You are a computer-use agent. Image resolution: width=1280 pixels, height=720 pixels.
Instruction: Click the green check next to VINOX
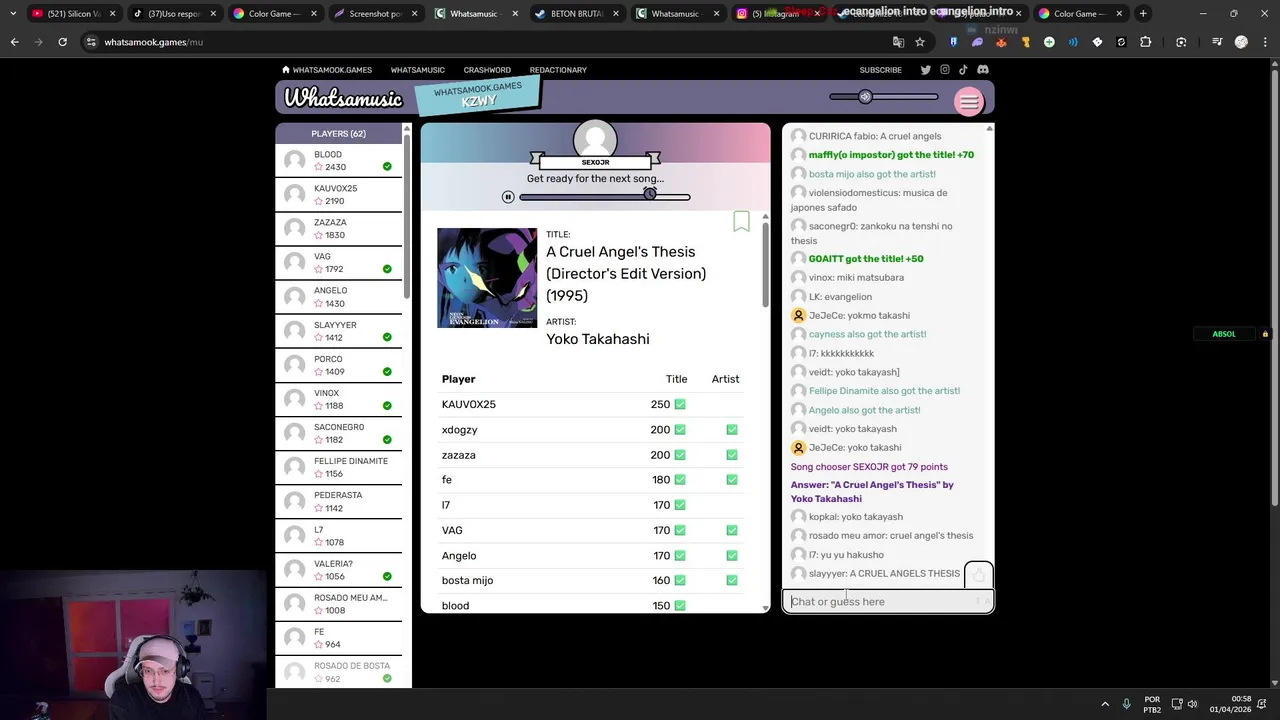387,406
